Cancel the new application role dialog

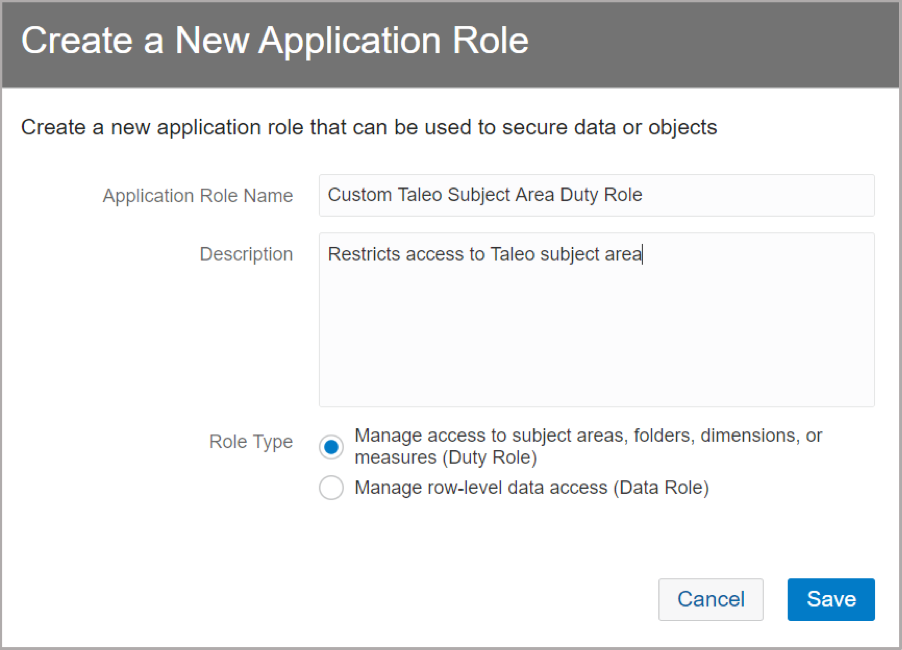coord(710,599)
